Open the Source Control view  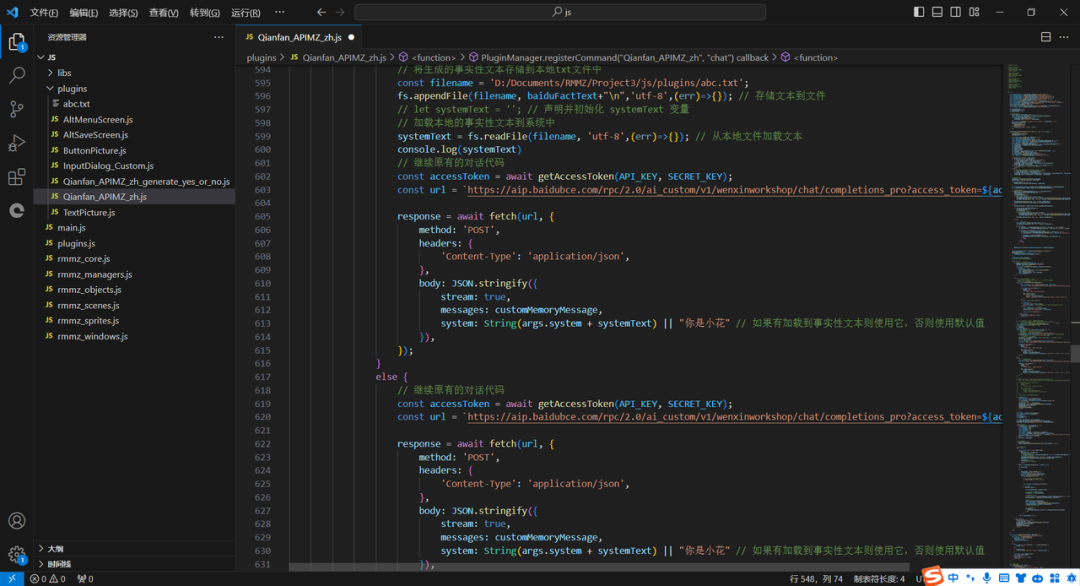click(x=17, y=109)
